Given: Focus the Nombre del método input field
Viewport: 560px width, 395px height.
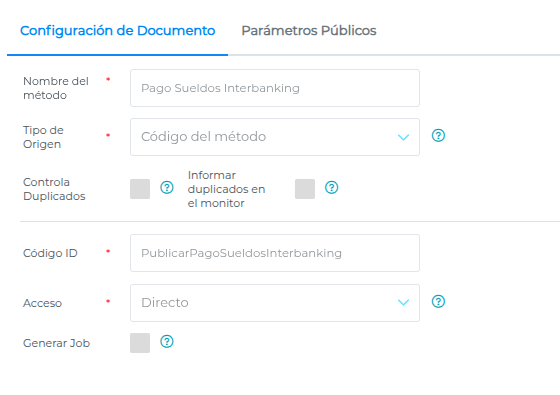Looking at the screenshot, I should tap(275, 88).
